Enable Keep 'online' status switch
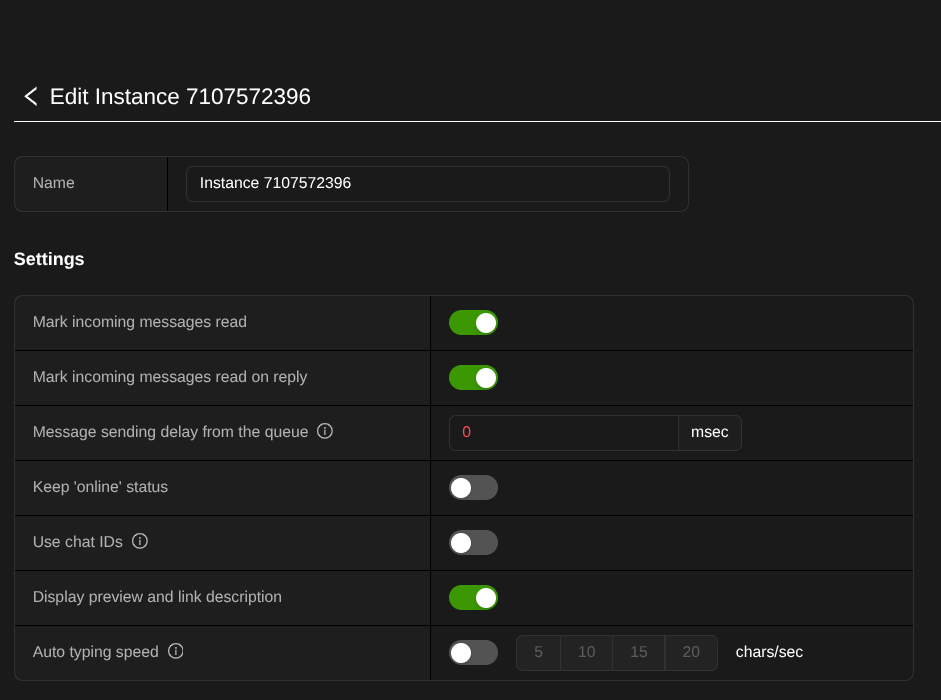Viewport: 941px width, 700px height. 474,487
